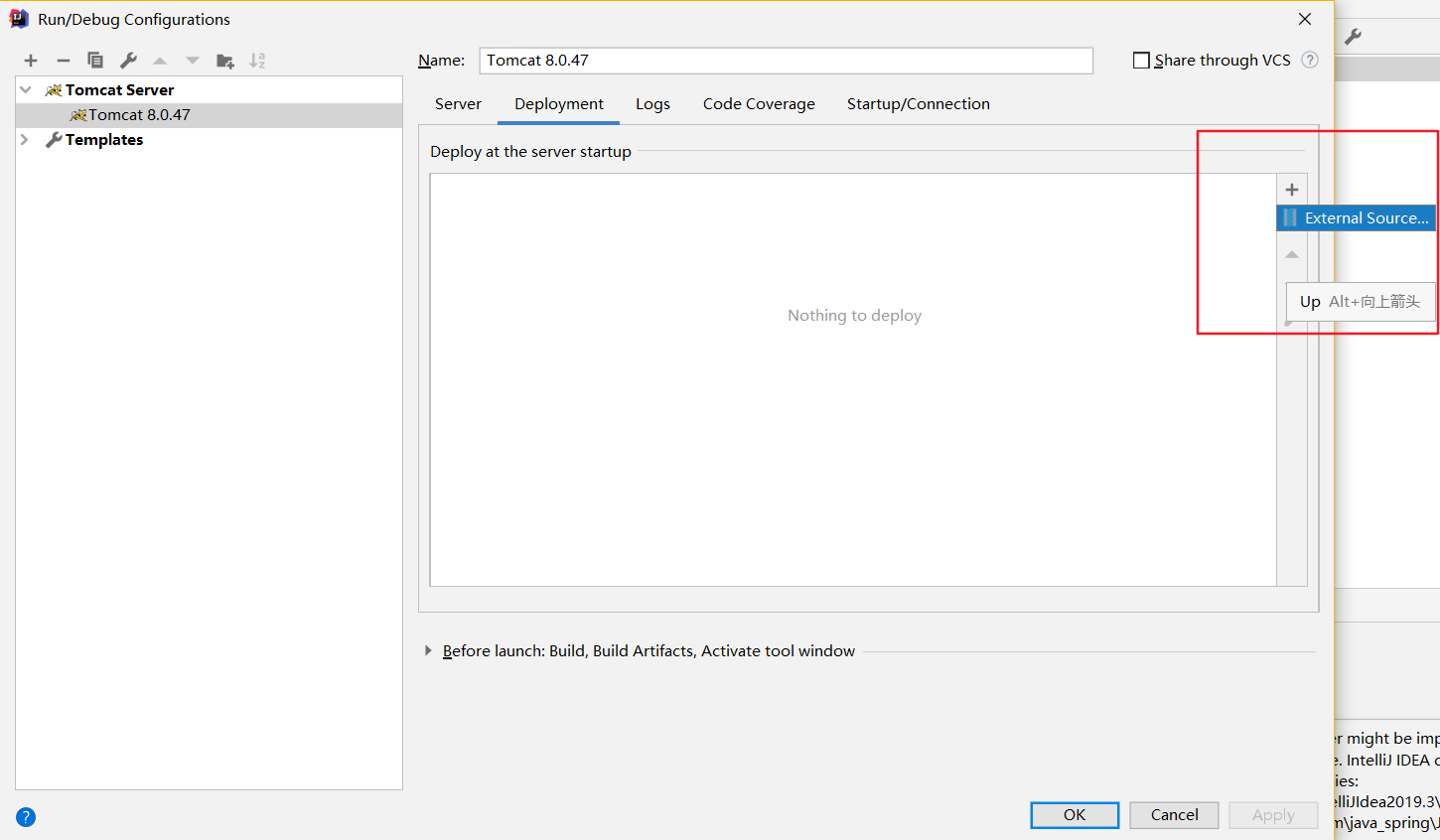Close the Run/Debug Configurations dialog

pos(1305,19)
